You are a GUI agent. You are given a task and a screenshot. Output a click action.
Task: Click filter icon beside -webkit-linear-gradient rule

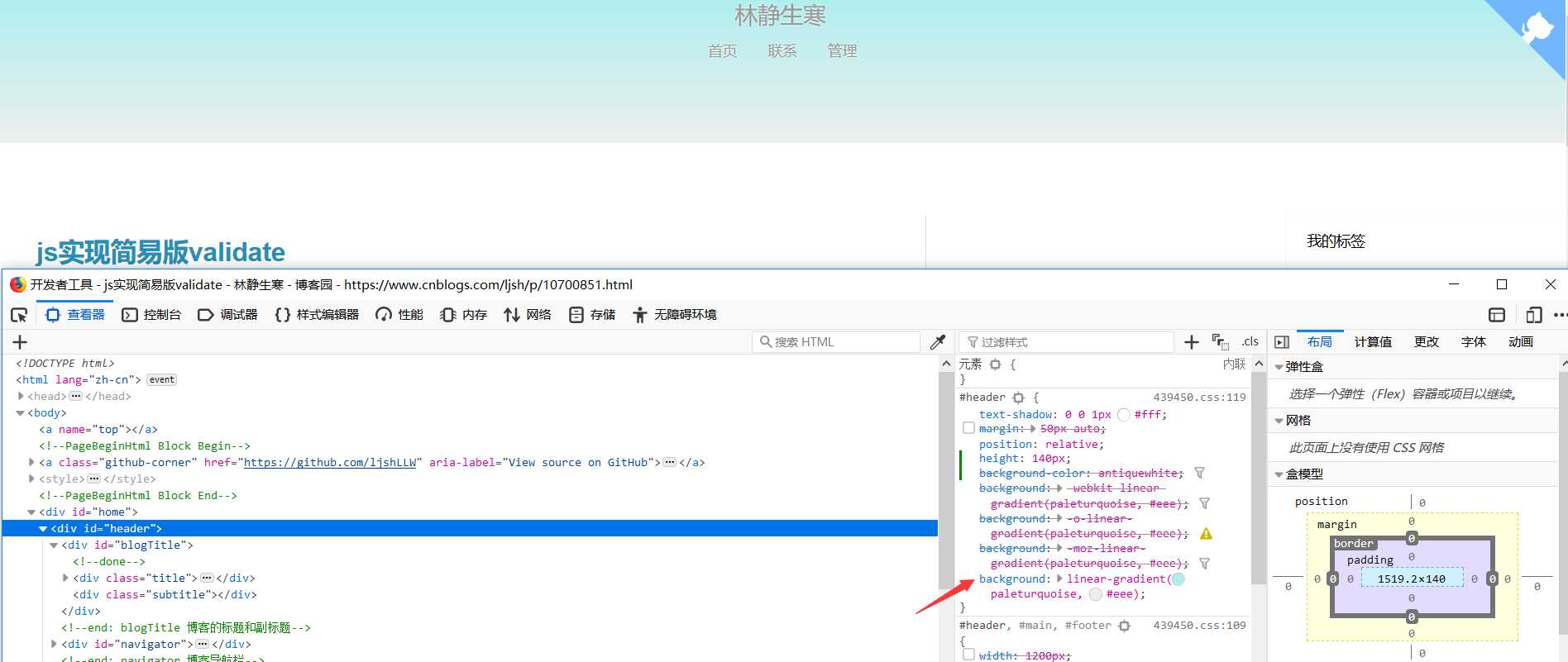(x=1204, y=503)
